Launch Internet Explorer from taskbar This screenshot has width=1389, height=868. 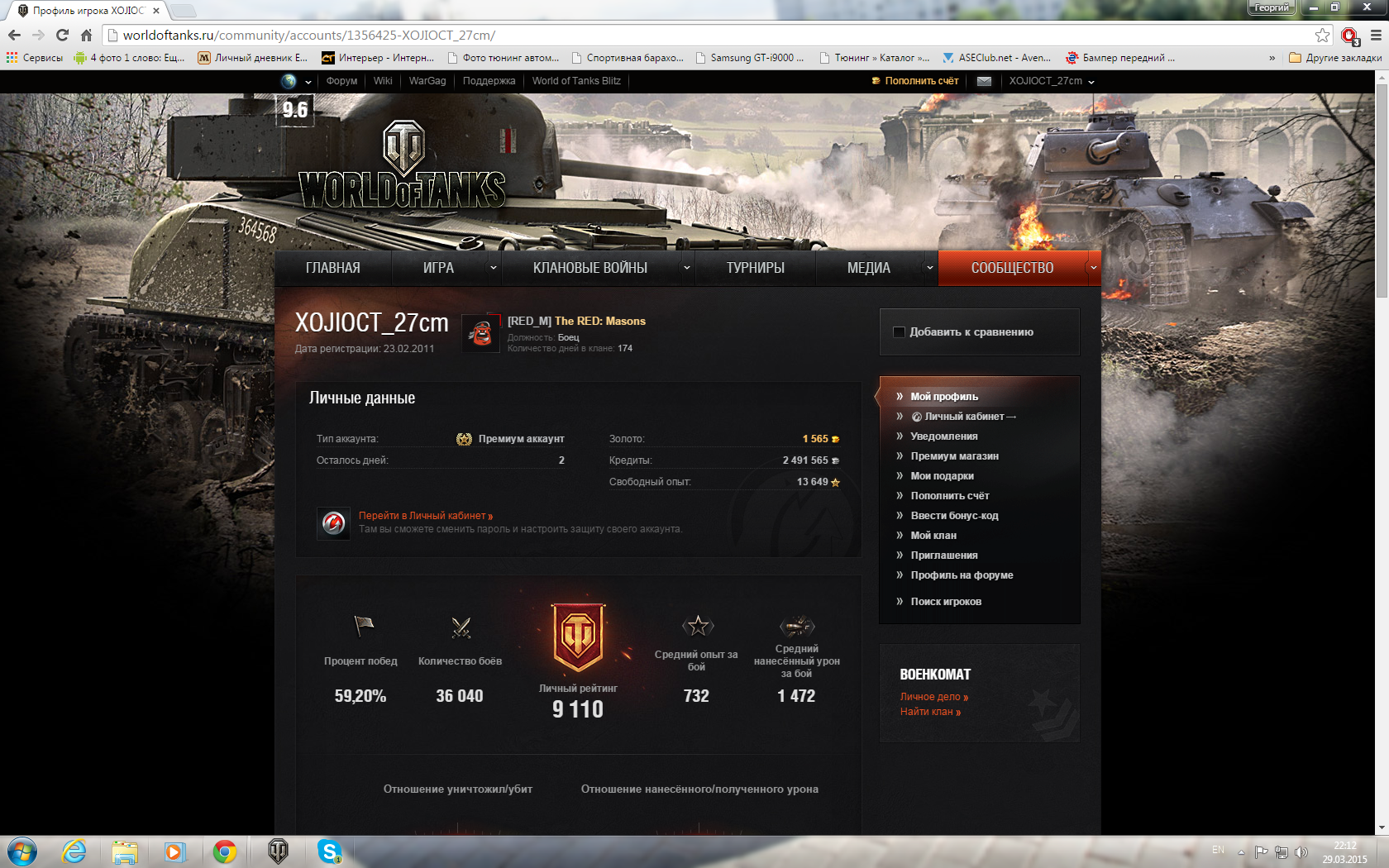point(74,851)
